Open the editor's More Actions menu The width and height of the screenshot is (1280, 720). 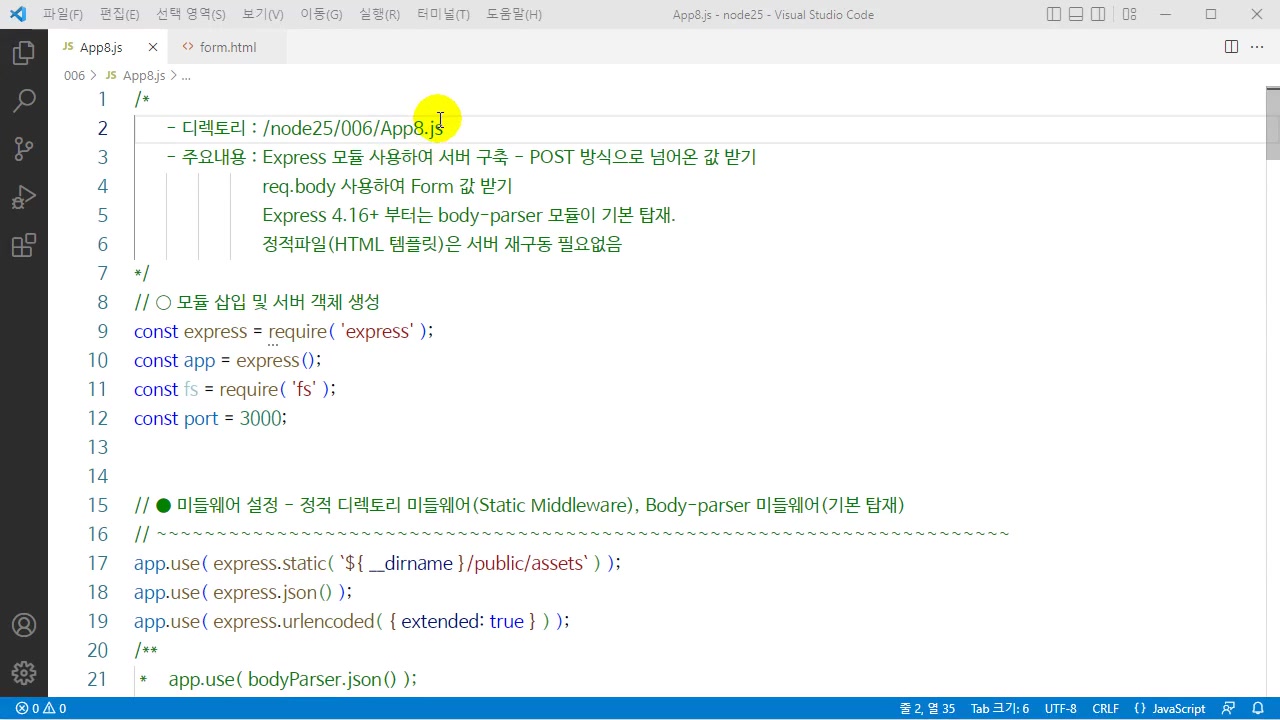pos(1257,47)
